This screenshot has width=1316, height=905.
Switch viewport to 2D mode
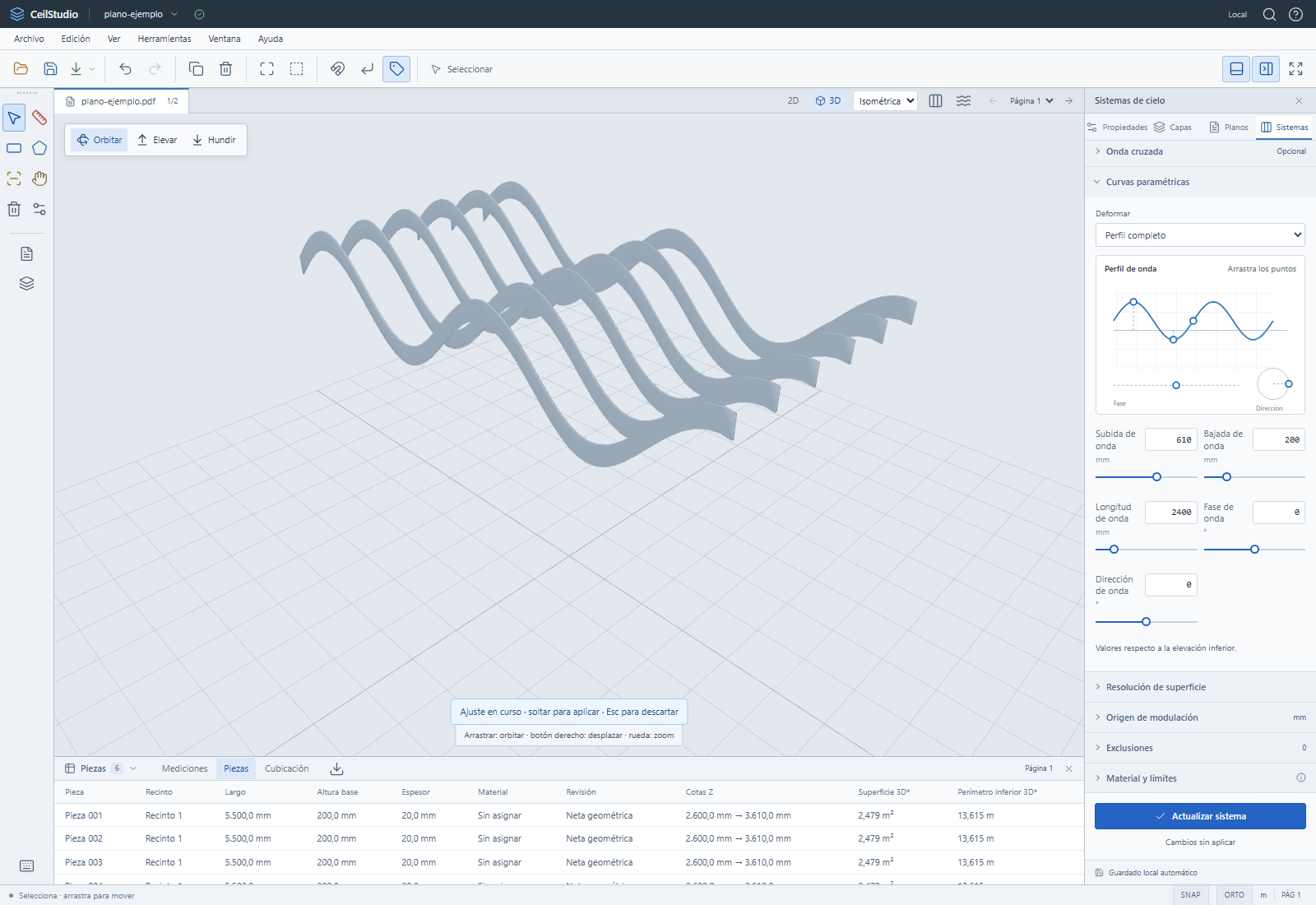tap(793, 100)
